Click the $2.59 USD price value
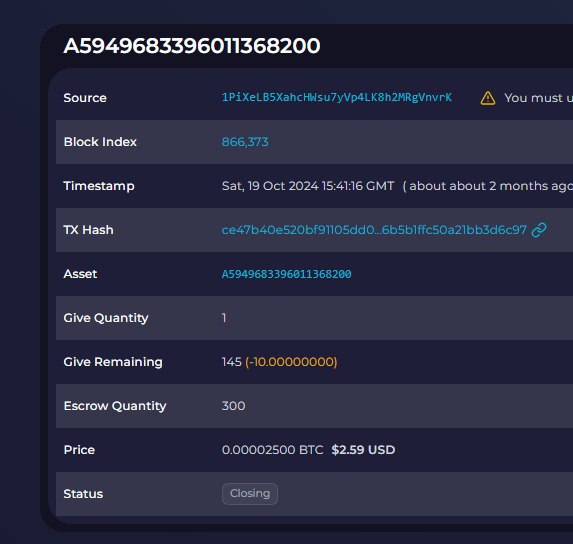Viewport: 573px width, 544px height. click(363, 450)
